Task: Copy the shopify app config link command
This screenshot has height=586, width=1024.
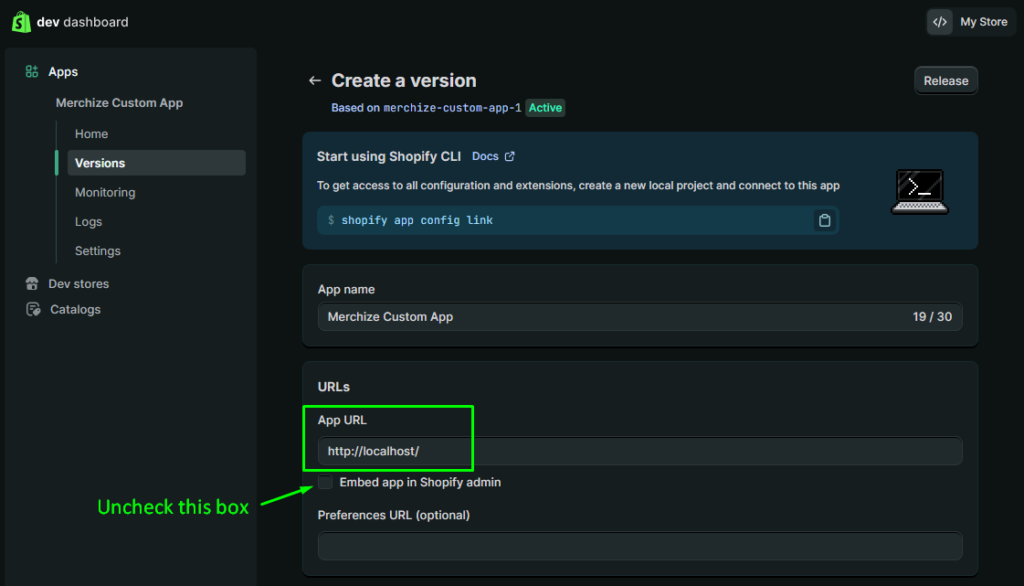Action: click(824, 220)
